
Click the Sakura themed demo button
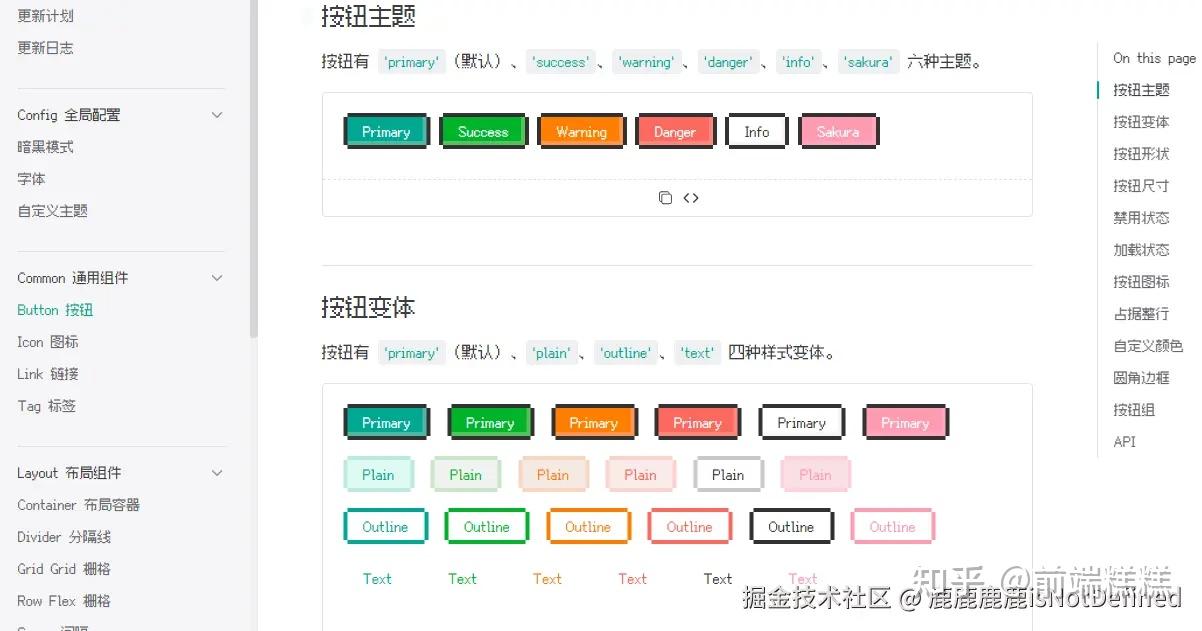(x=838, y=130)
